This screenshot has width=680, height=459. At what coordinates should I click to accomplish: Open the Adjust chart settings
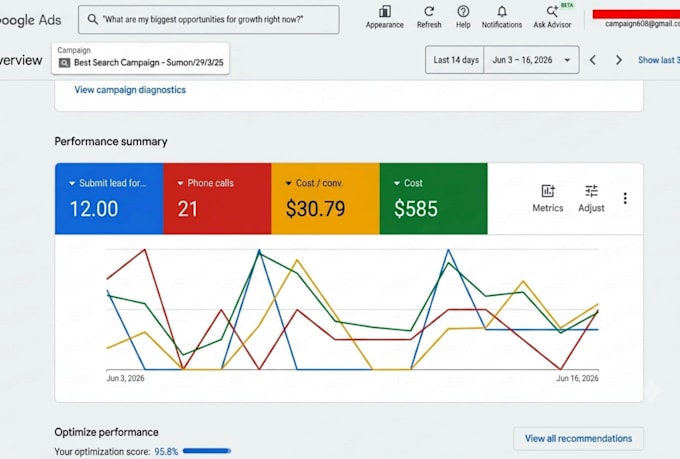(x=591, y=198)
